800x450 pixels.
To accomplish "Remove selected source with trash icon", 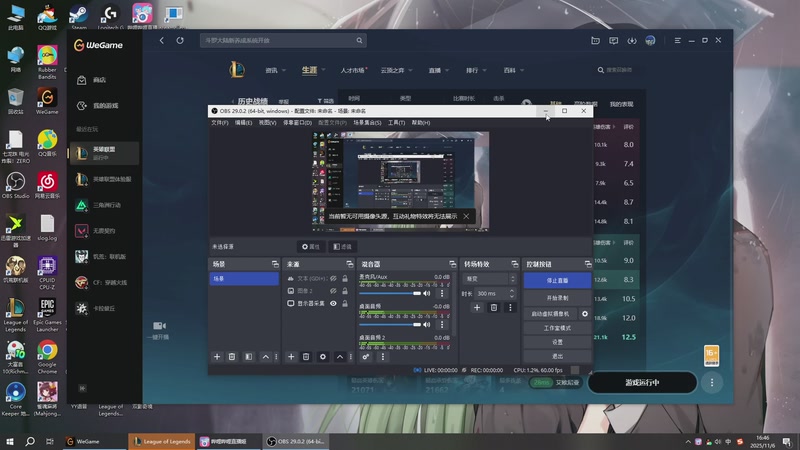I will click(x=306, y=357).
